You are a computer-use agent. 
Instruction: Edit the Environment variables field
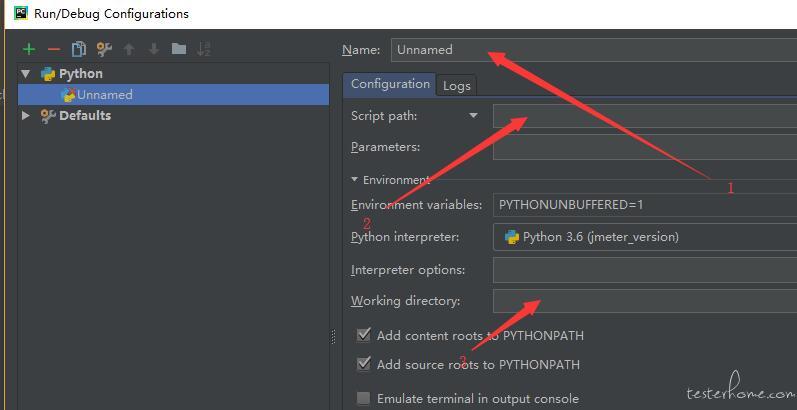pyautogui.click(x=645, y=205)
